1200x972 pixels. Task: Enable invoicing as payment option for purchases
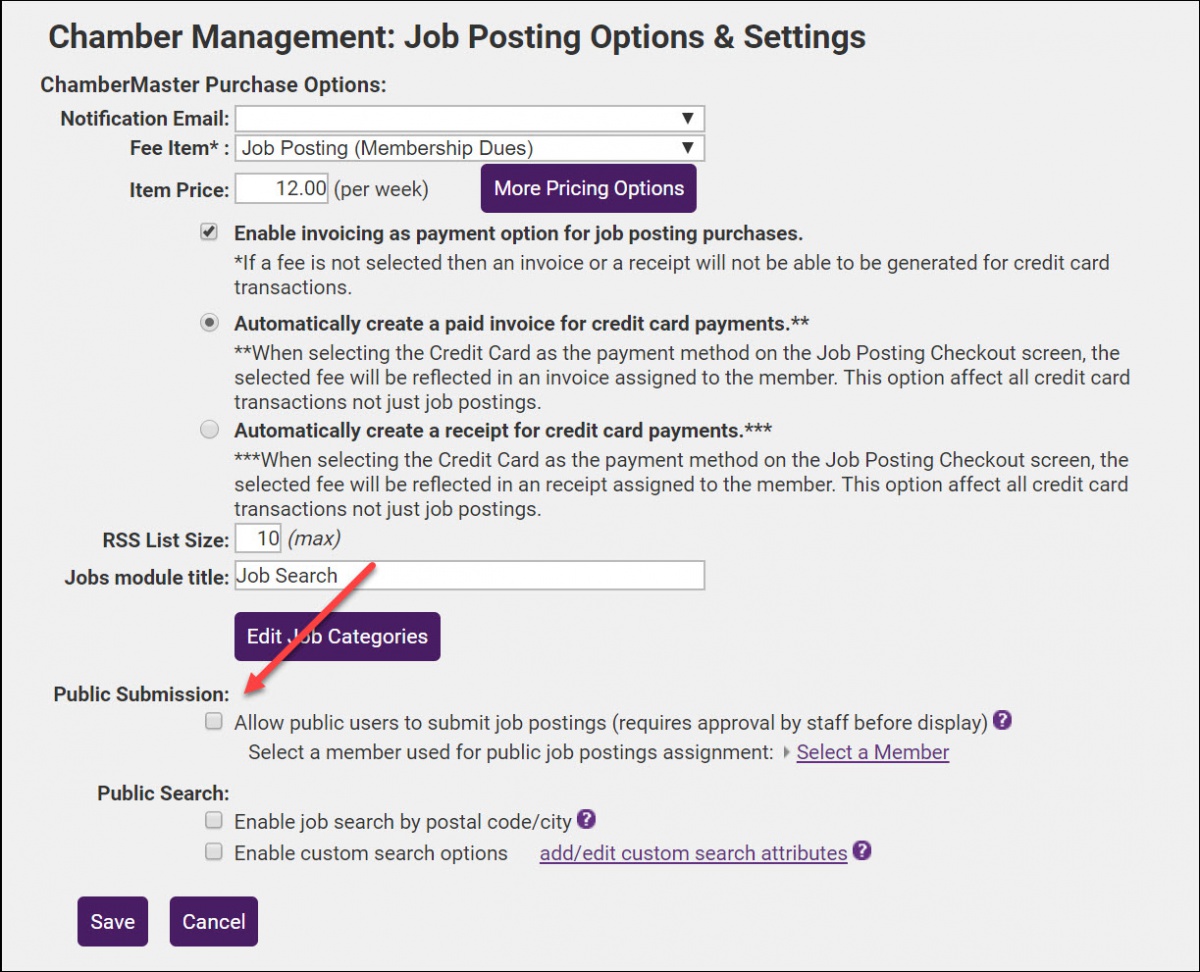tap(208, 232)
